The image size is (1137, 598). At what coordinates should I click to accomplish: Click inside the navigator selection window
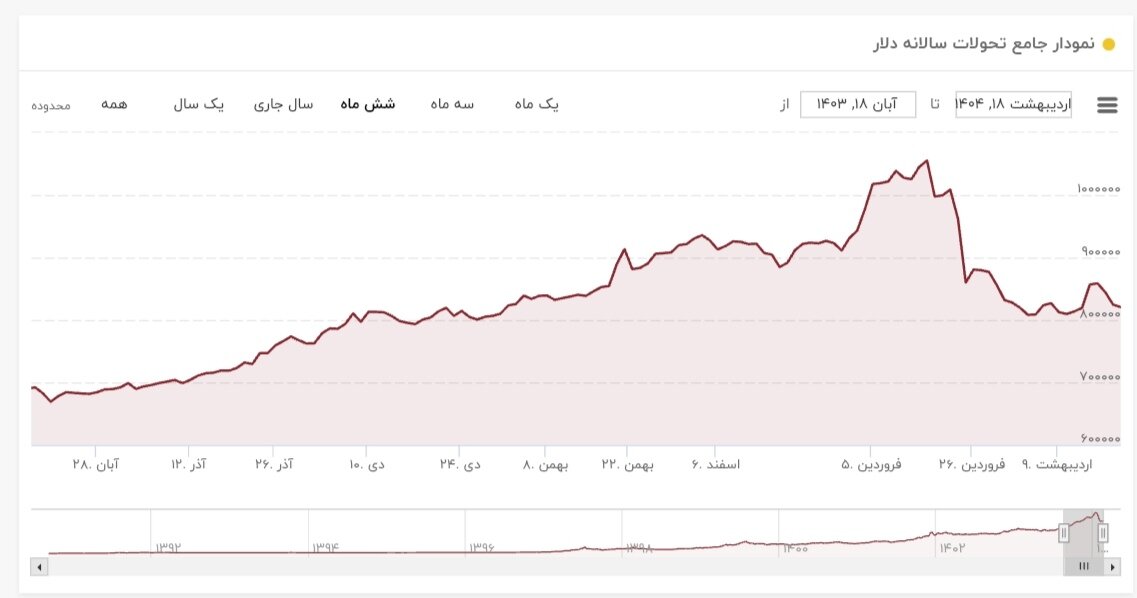click(1082, 533)
